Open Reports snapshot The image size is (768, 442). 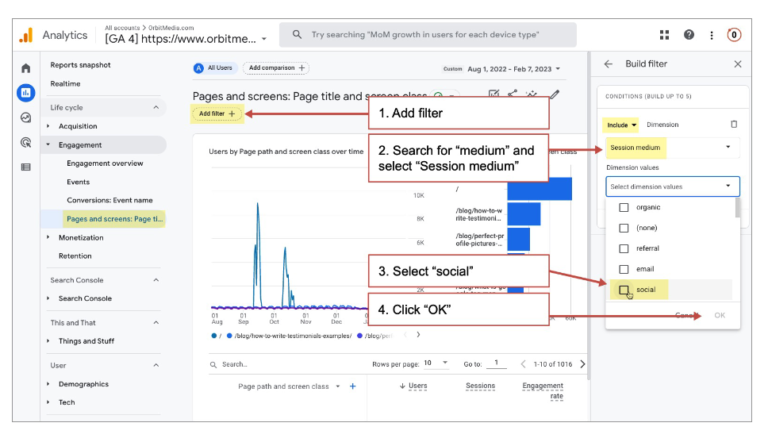pos(80,65)
